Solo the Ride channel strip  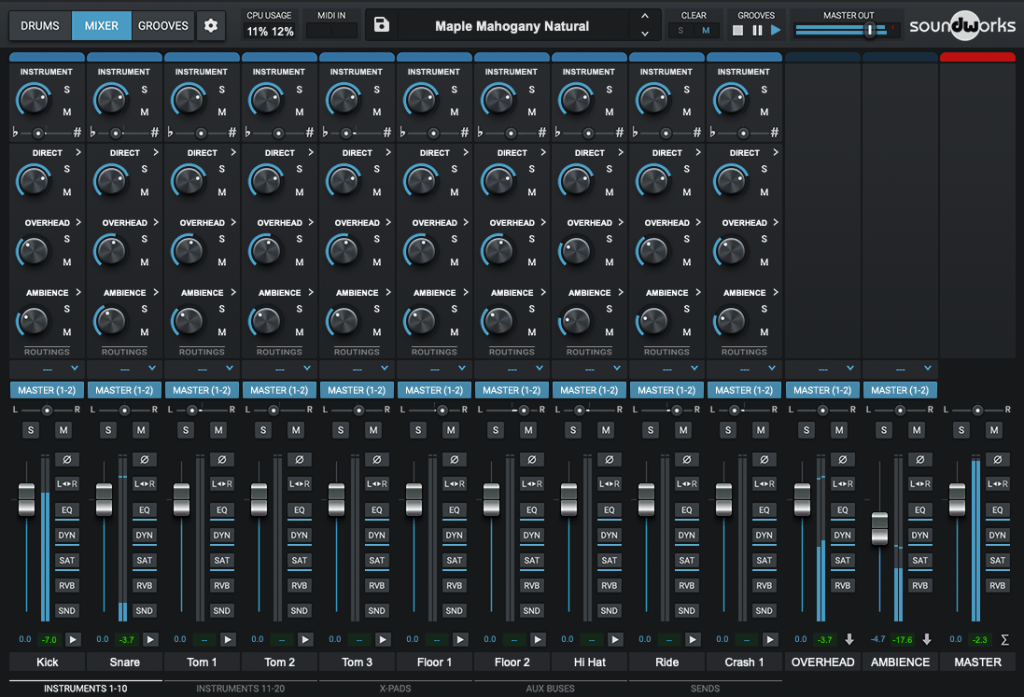(x=651, y=430)
